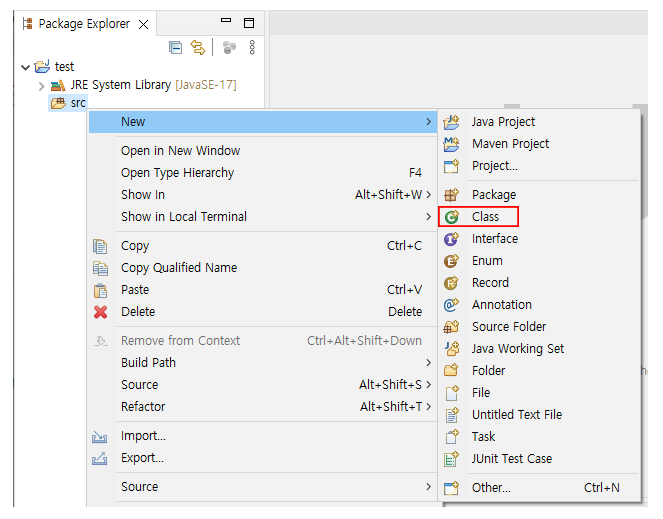
Task: Create a new Java Project
Action: click(x=540, y=122)
